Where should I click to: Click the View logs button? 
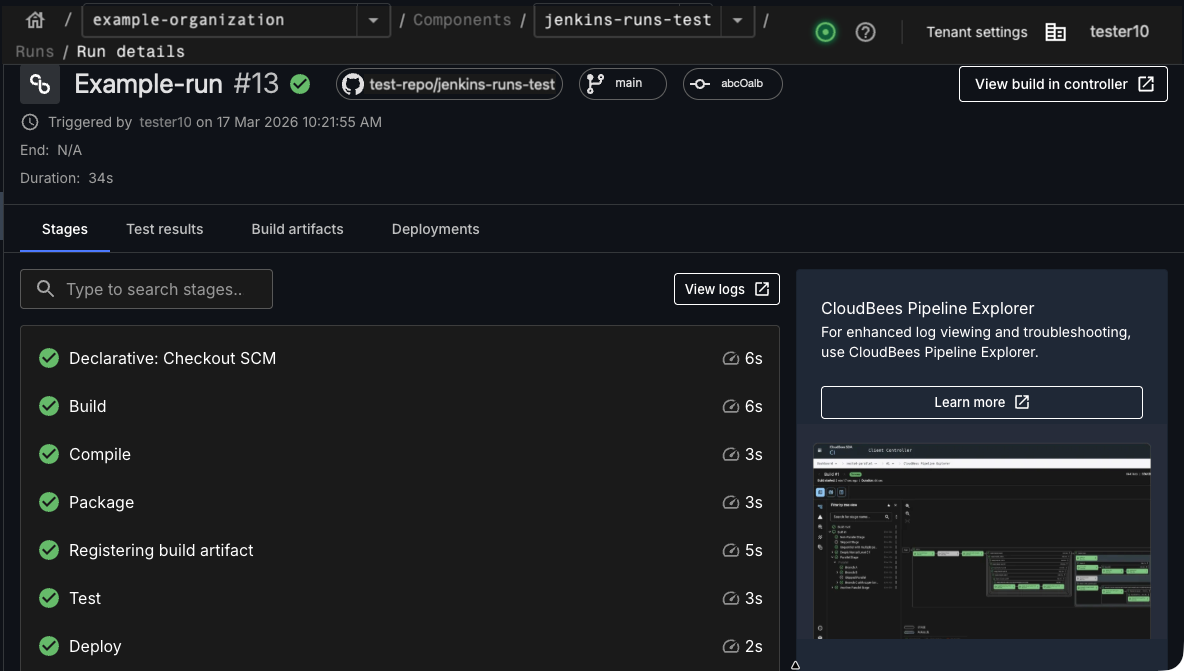726,289
